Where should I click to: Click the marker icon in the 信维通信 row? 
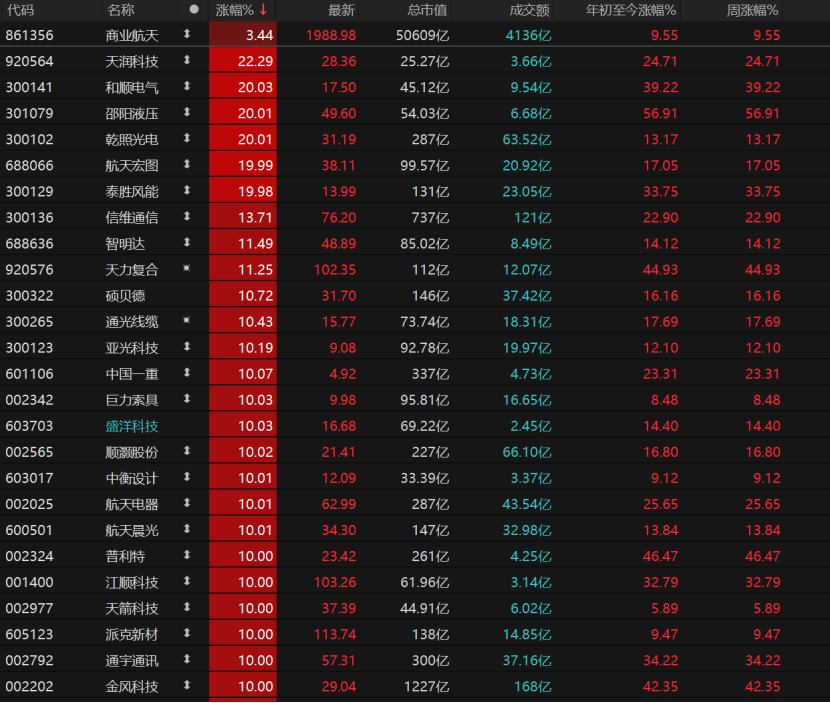point(187,217)
